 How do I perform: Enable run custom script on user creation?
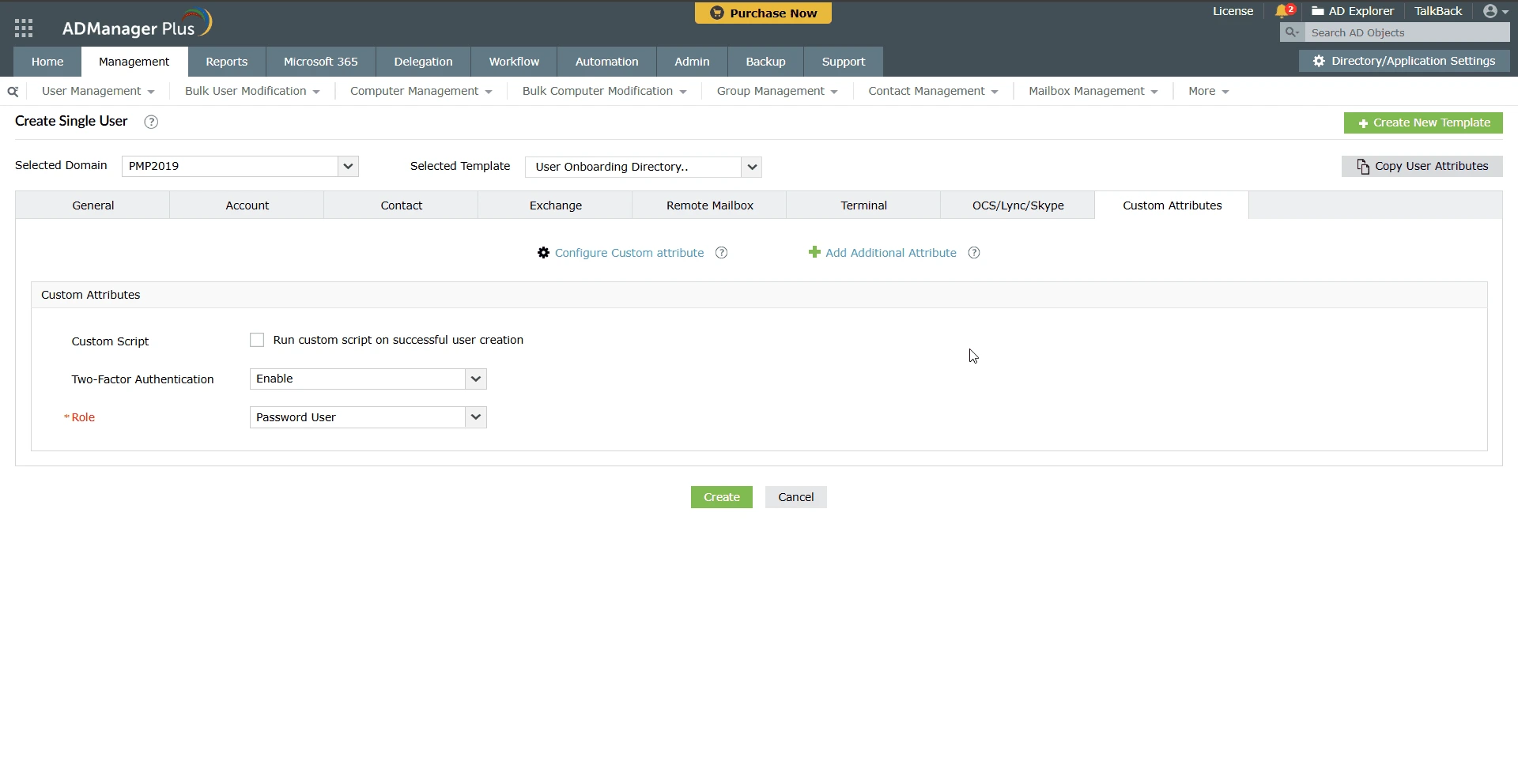(256, 339)
